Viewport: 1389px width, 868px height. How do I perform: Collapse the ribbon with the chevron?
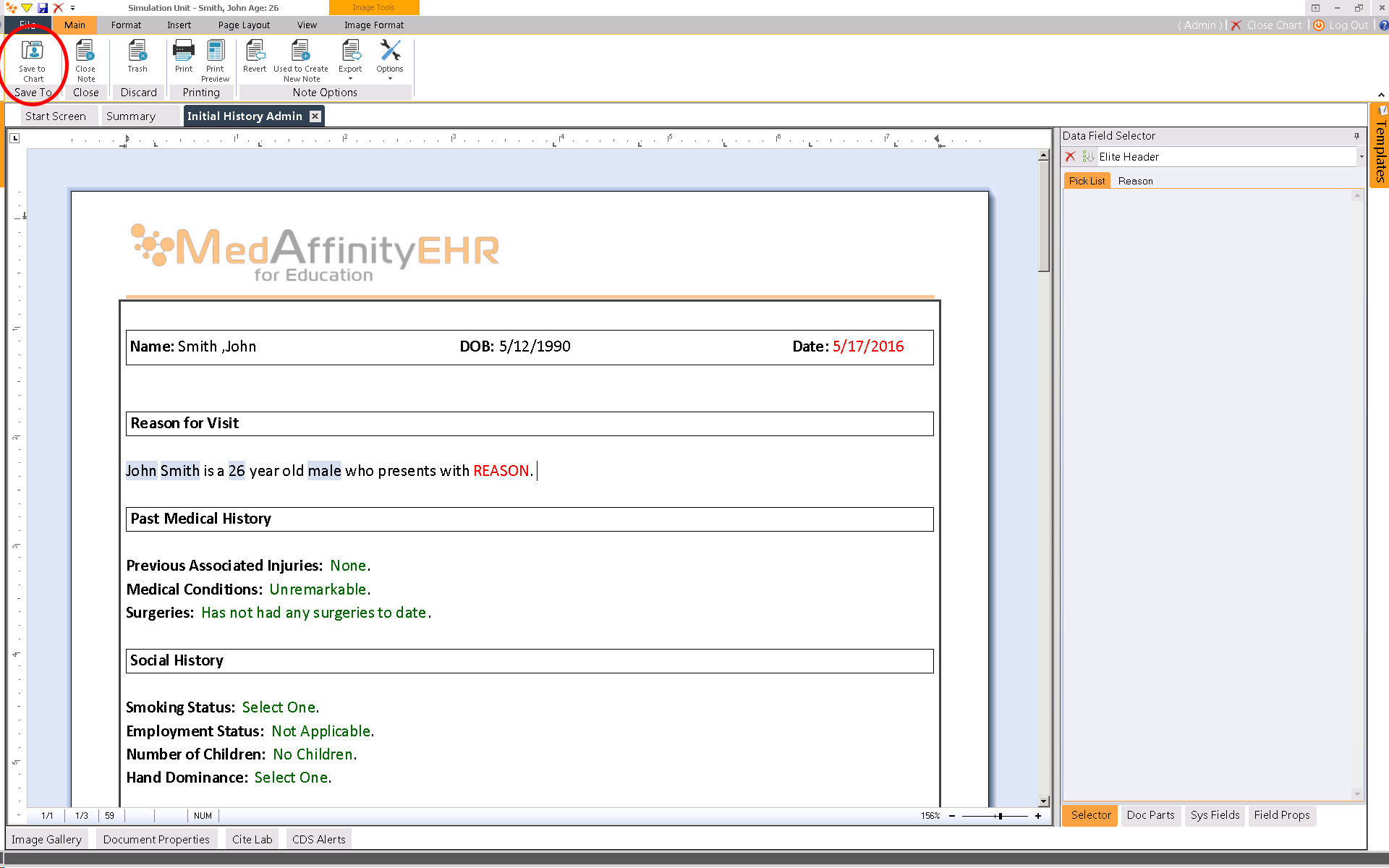click(1381, 95)
